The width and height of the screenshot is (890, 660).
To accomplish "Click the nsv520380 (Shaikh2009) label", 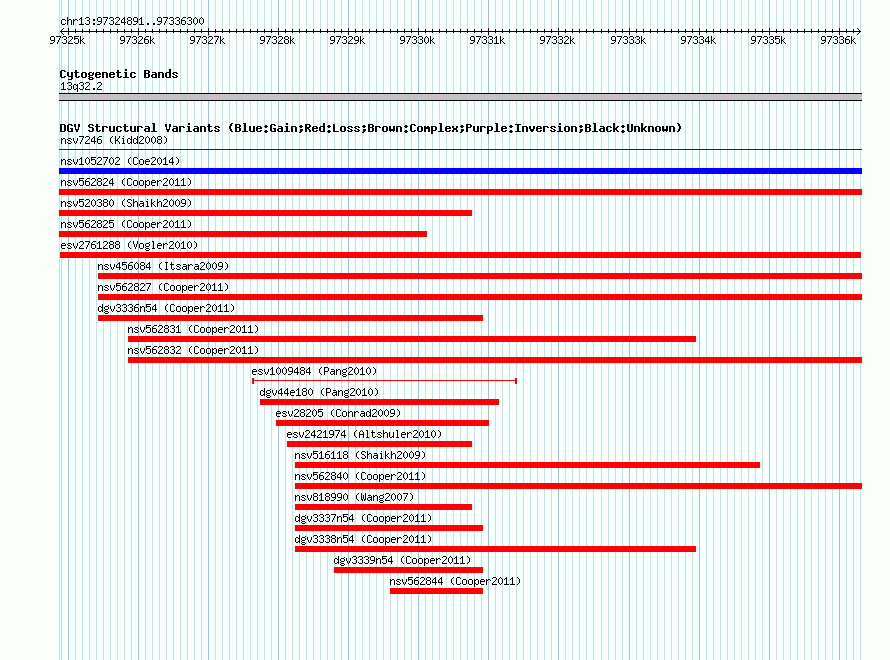I will (126, 203).
